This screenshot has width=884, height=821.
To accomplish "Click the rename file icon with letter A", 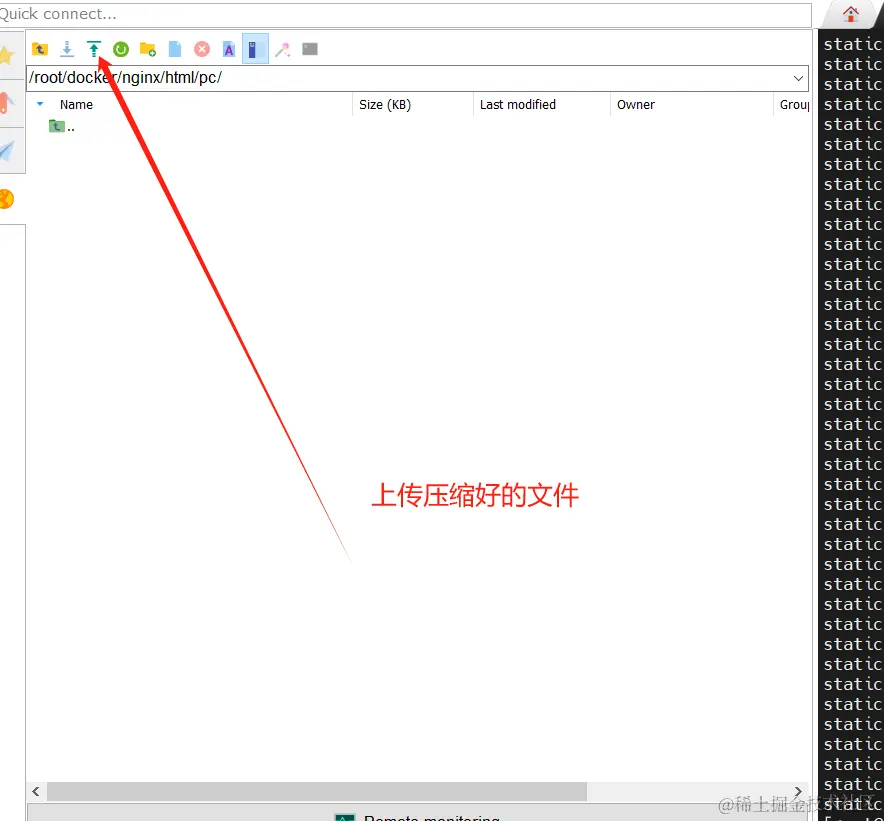I will coord(229,49).
